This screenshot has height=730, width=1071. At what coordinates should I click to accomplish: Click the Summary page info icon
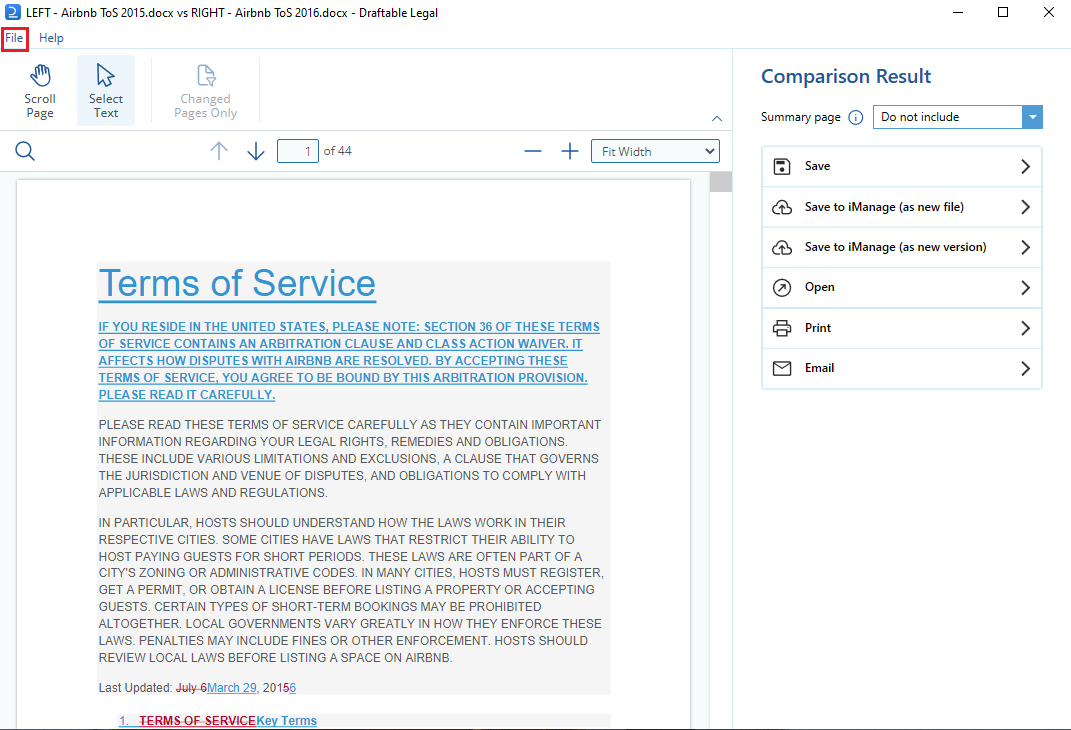pyautogui.click(x=856, y=117)
